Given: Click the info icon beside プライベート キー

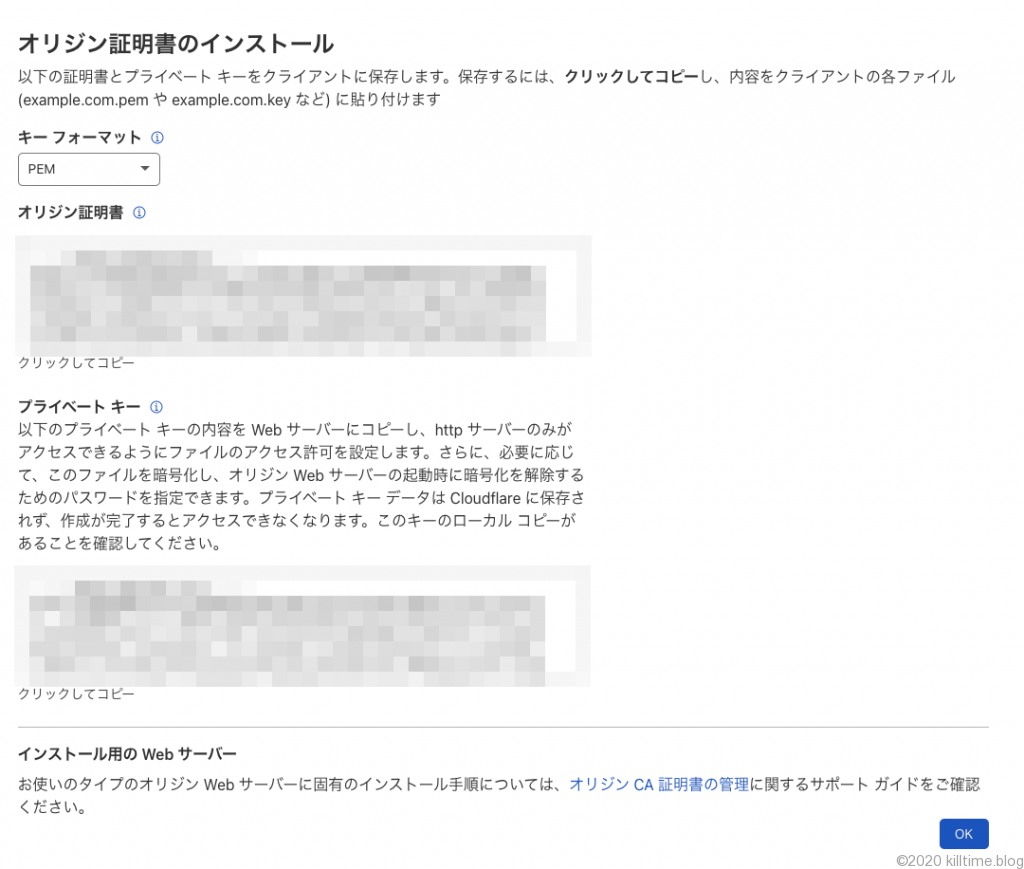Looking at the screenshot, I should coord(156,407).
